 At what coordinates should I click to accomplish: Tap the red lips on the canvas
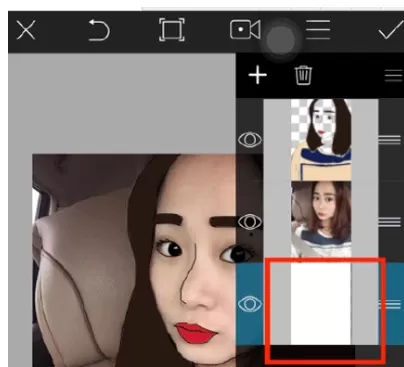coord(196,333)
